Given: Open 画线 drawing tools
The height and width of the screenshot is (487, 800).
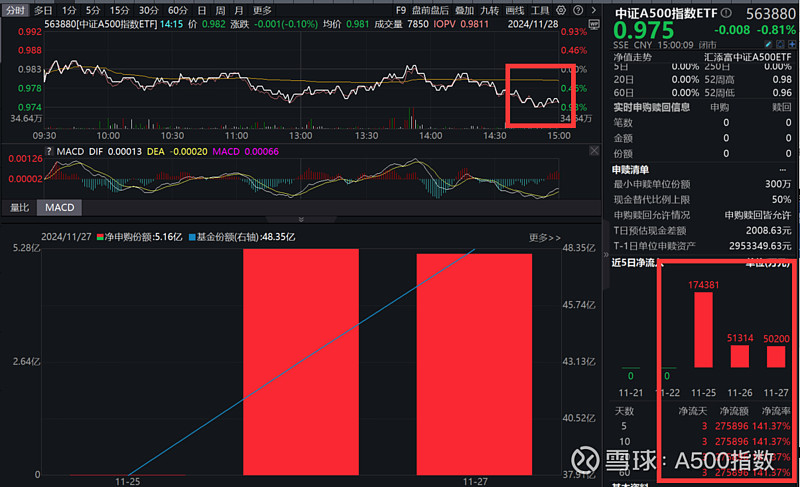Looking at the screenshot, I should 515,10.
